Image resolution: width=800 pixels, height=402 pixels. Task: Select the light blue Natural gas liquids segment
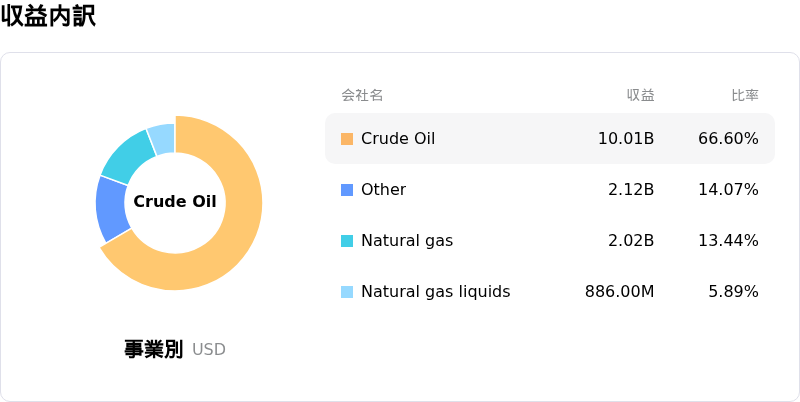(x=162, y=138)
